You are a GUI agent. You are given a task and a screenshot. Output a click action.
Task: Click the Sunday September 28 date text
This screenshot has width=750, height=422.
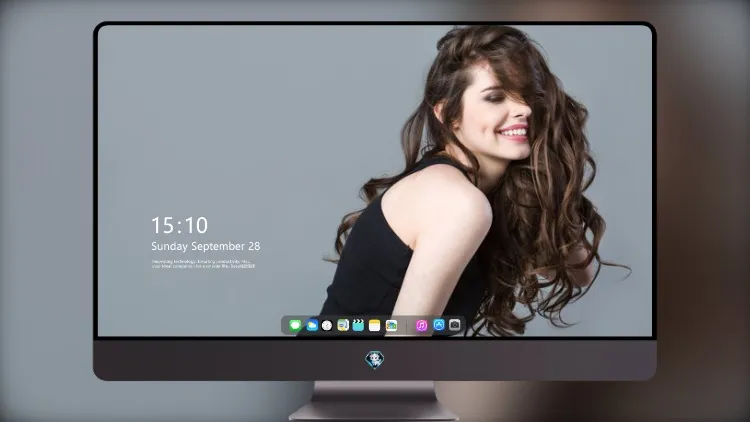206,246
